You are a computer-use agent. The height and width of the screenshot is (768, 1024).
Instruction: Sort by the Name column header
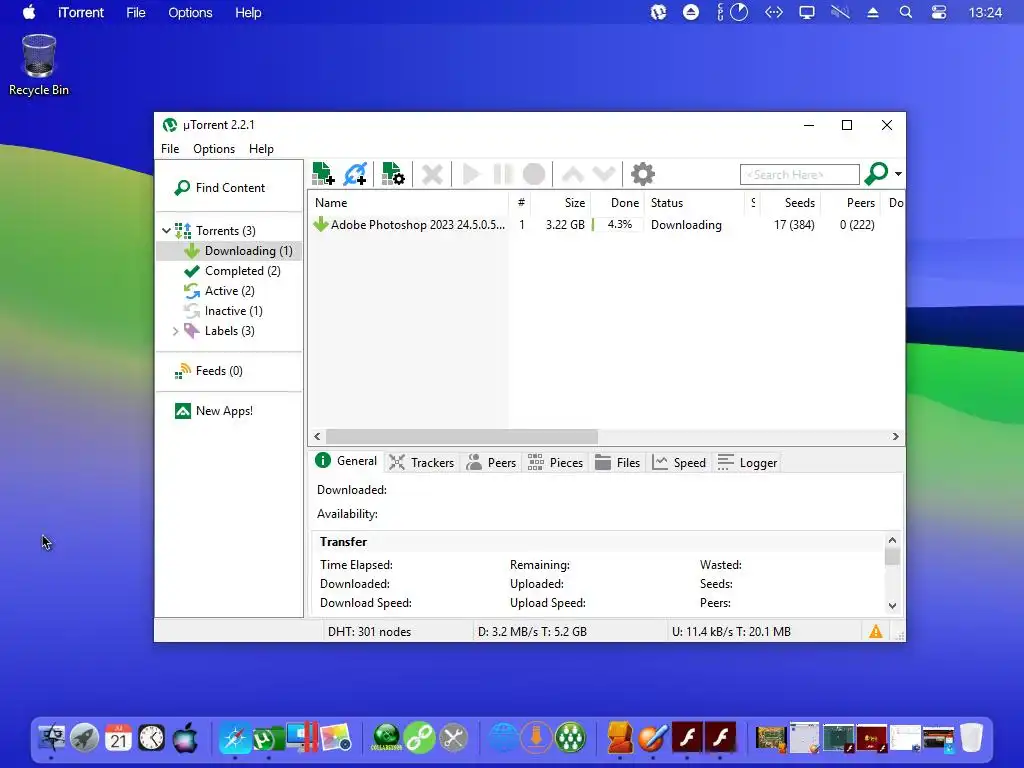pos(409,203)
